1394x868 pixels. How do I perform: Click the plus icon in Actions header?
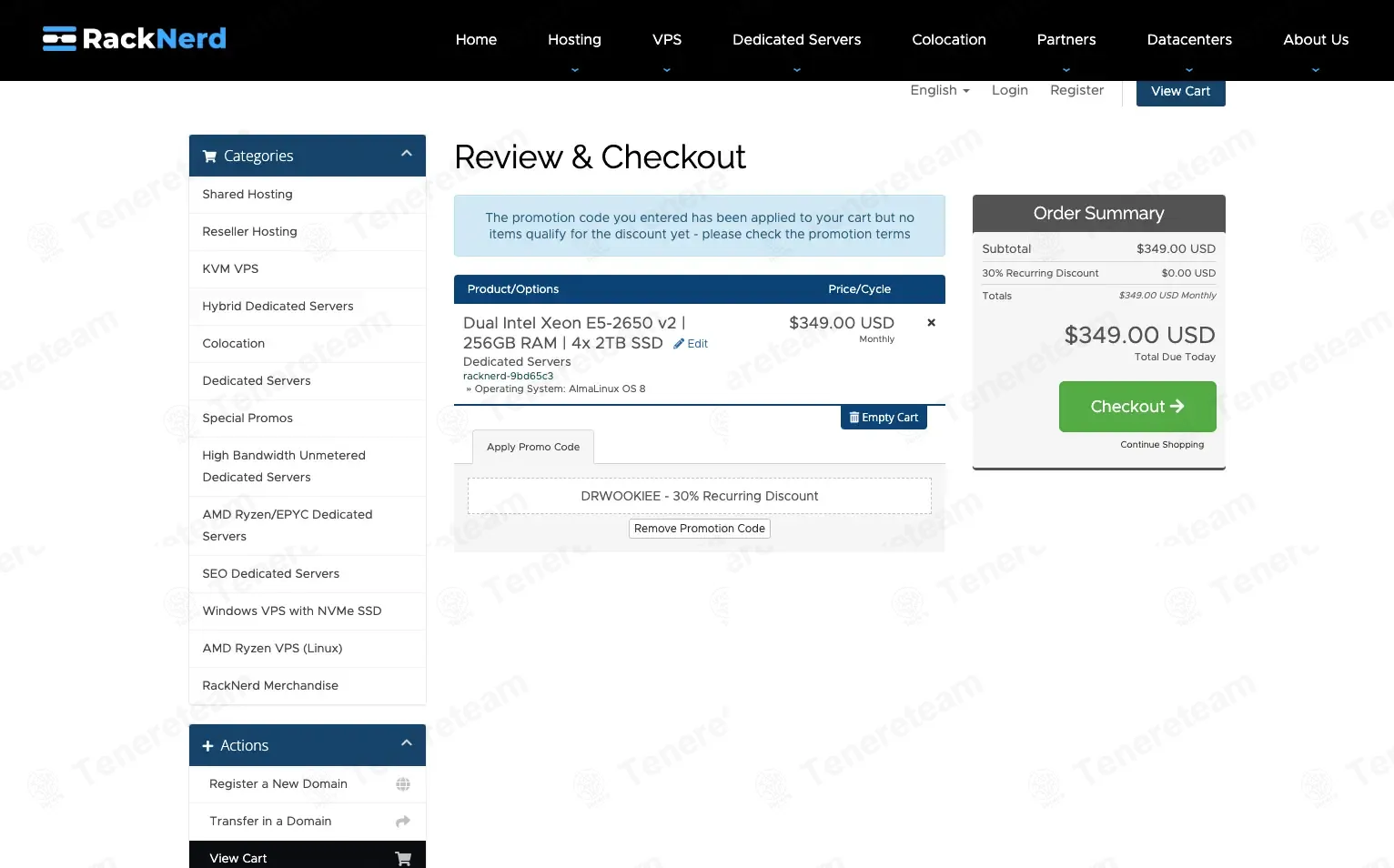207,746
